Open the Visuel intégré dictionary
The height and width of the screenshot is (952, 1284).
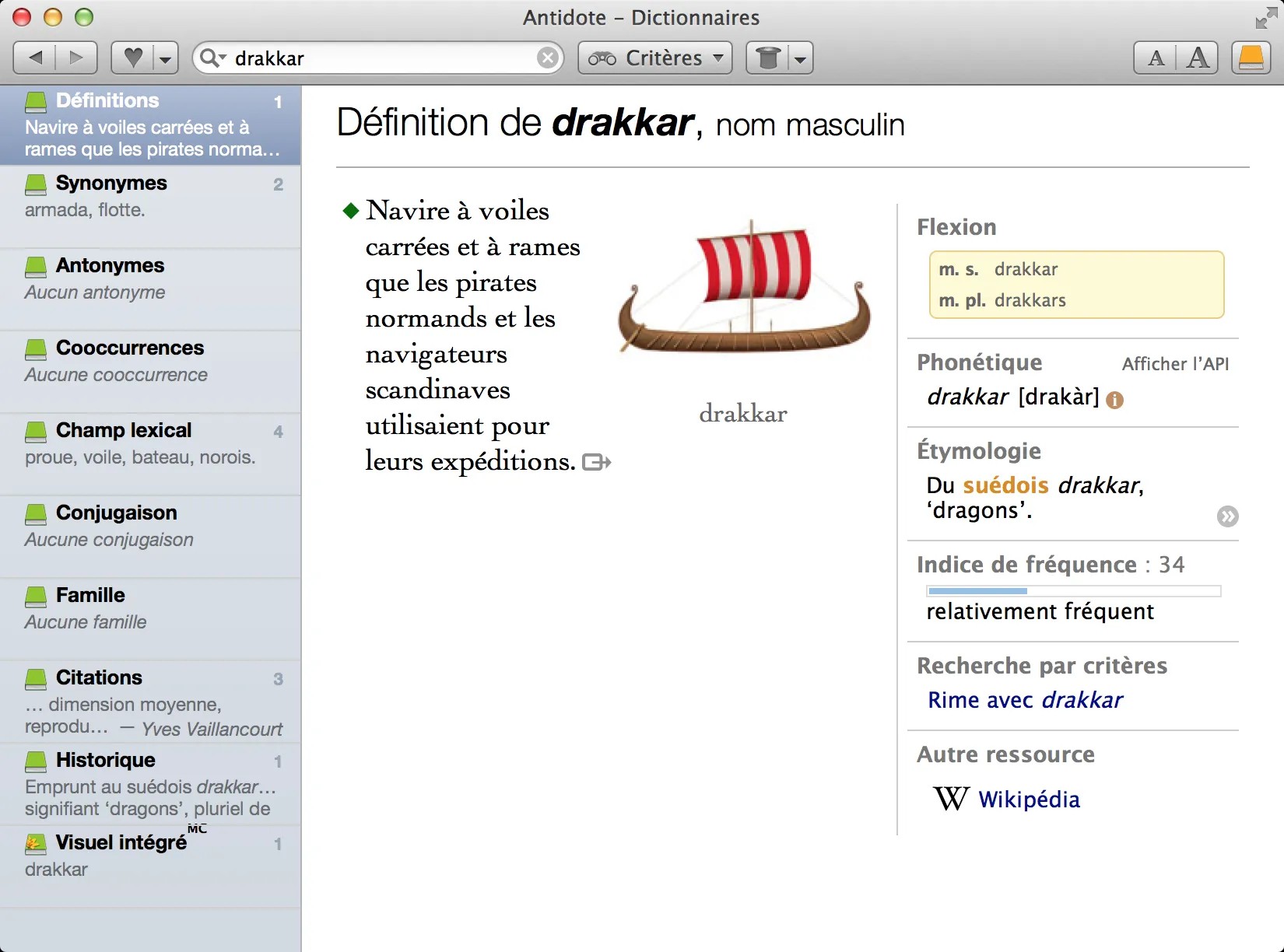(x=150, y=866)
